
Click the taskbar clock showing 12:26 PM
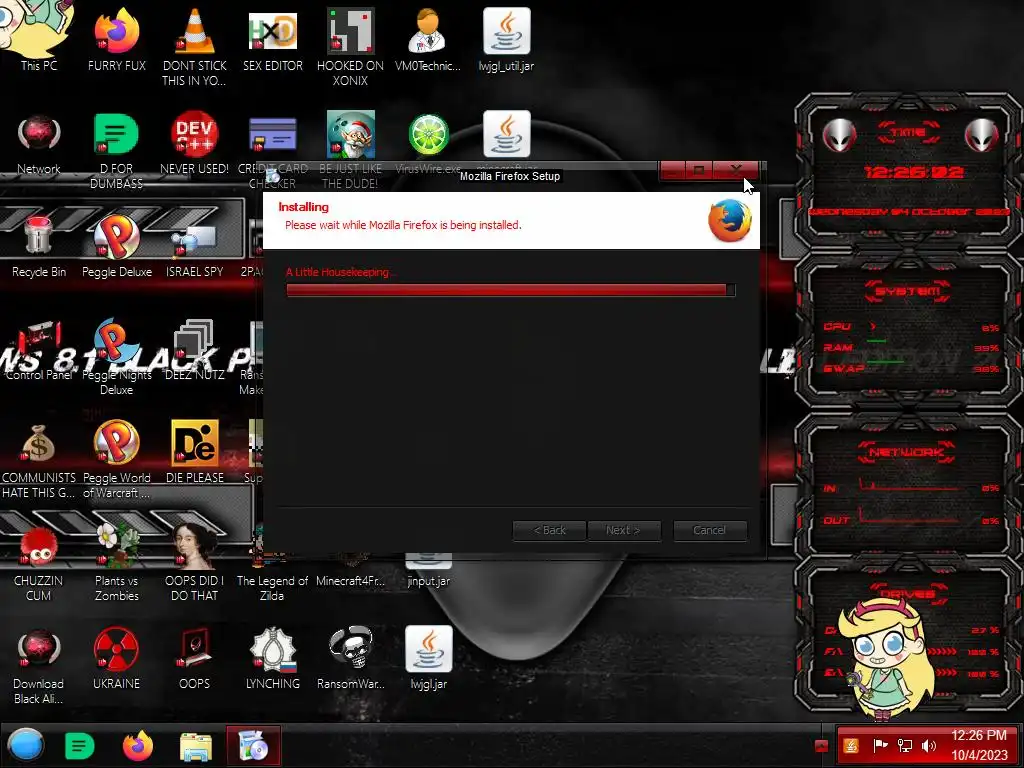point(978,745)
